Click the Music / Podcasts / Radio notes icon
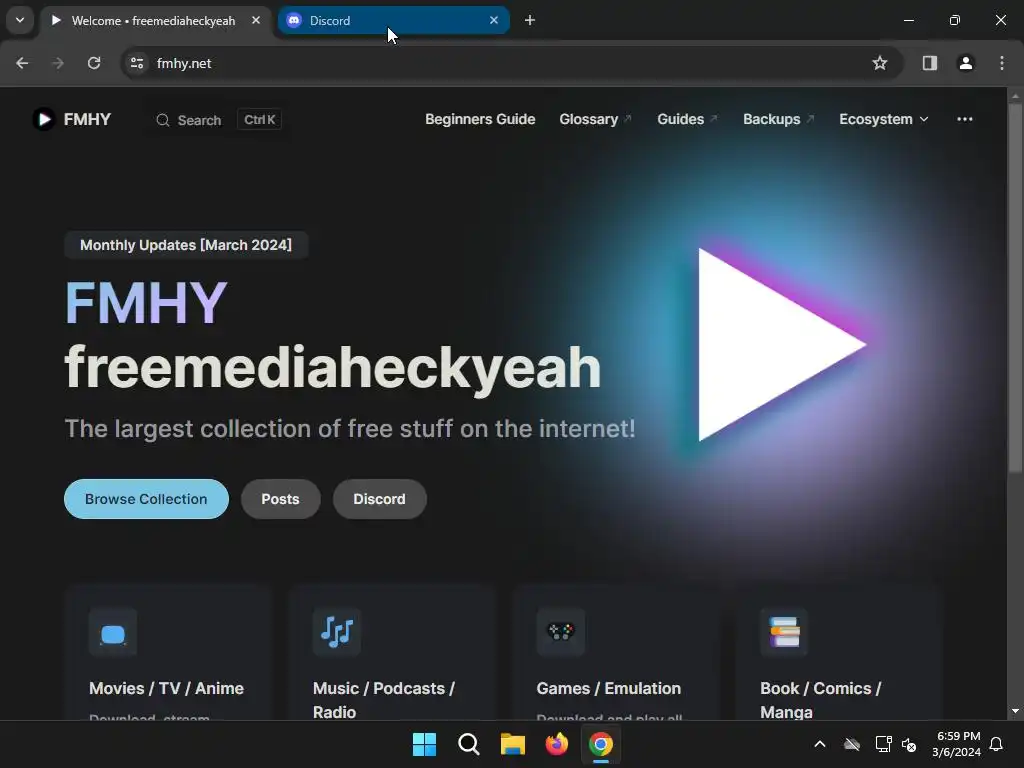Screen dimensions: 1024x768 tap(337, 632)
